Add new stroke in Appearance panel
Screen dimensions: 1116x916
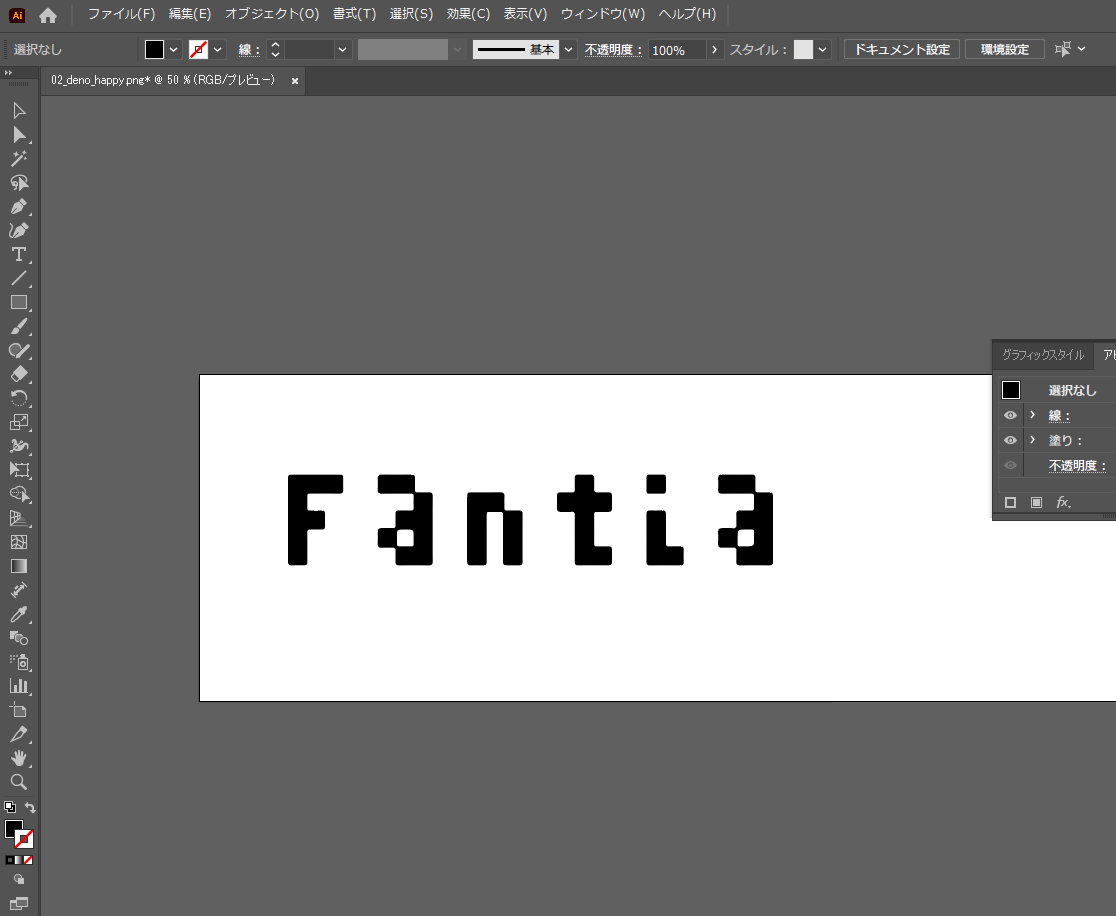click(x=1010, y=502)
